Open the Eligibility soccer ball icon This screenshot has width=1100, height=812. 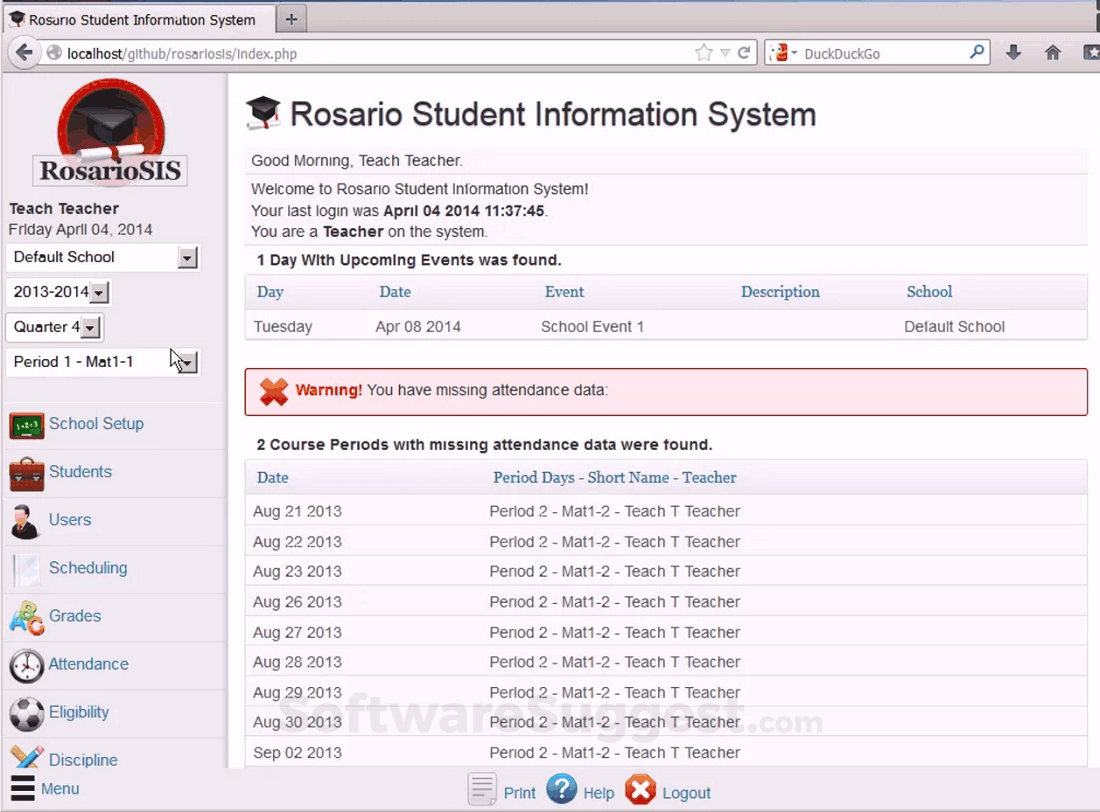(27, 713)
